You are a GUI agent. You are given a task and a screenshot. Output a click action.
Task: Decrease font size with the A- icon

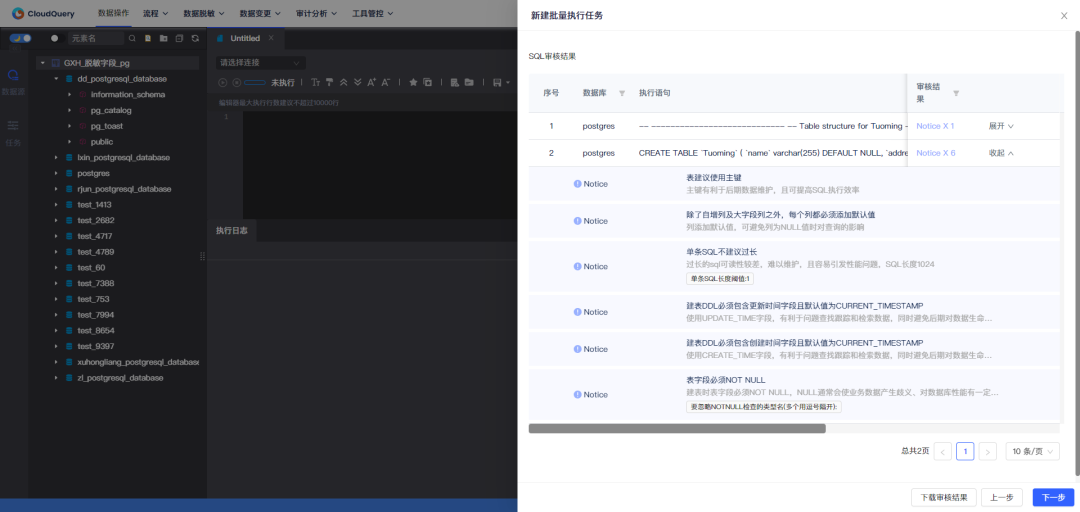point(386,82)
